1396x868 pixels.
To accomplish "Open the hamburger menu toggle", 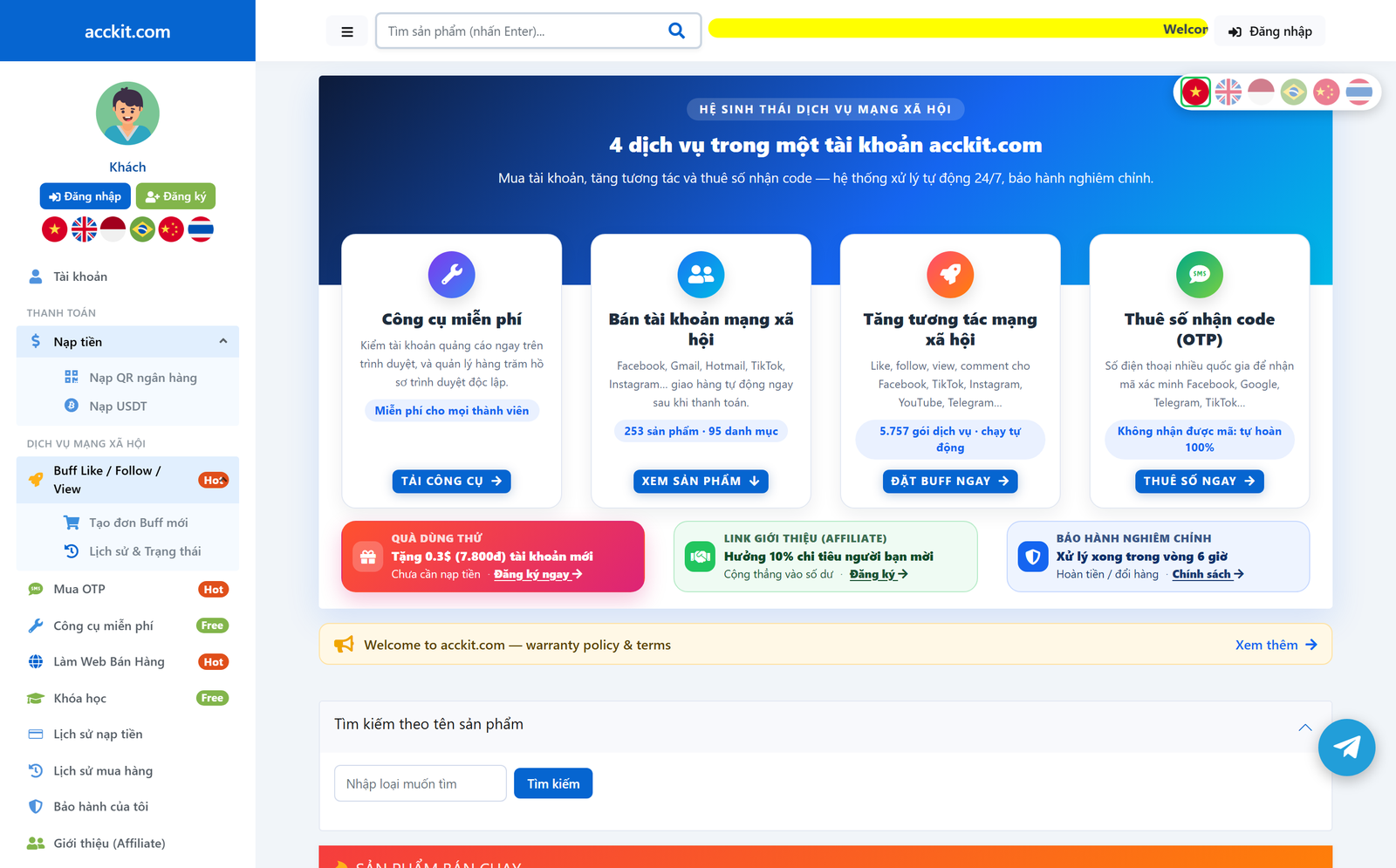I will 347,31.
